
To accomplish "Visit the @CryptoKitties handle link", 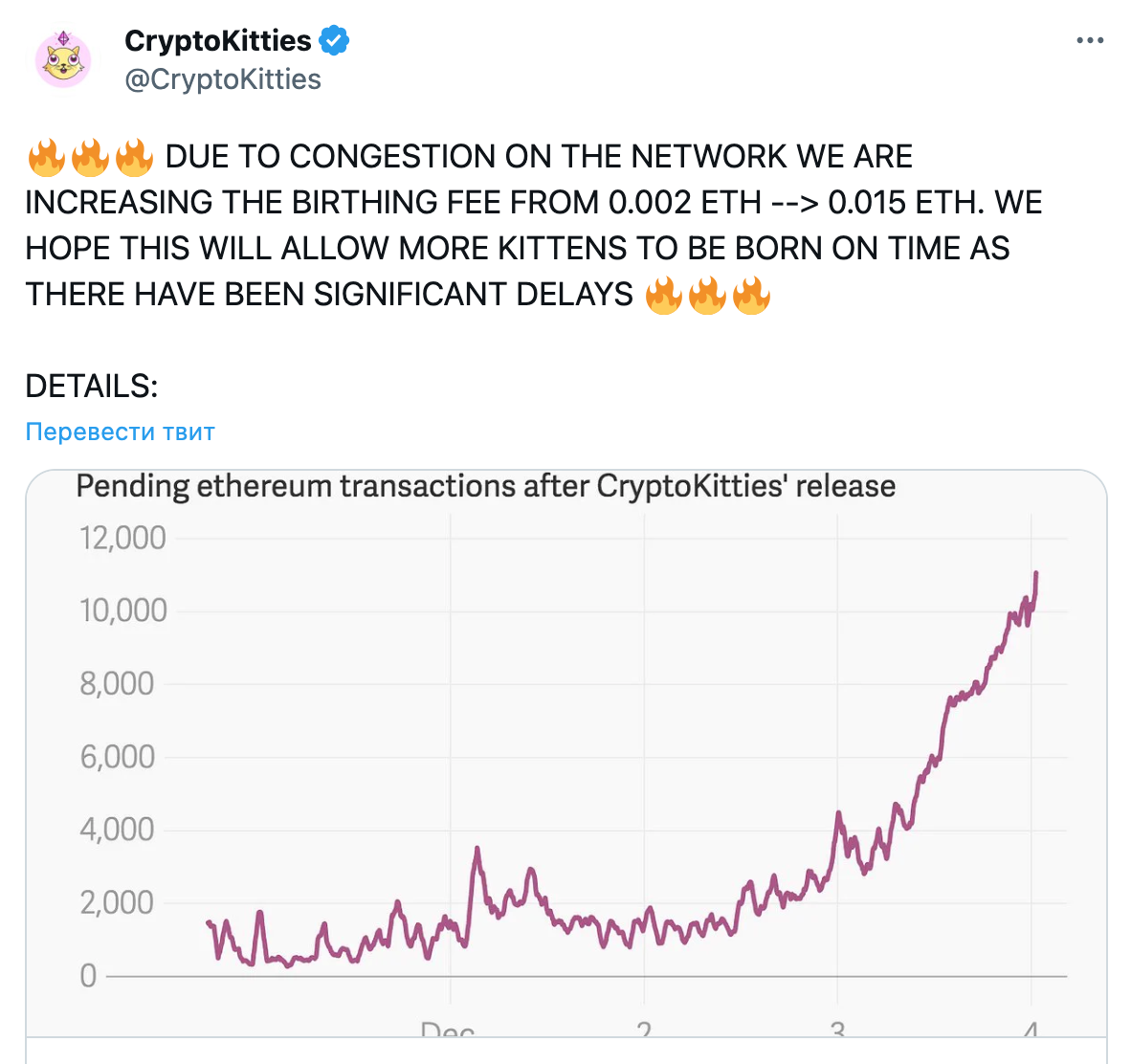I will pyautogui.click(x=223, y=79).
